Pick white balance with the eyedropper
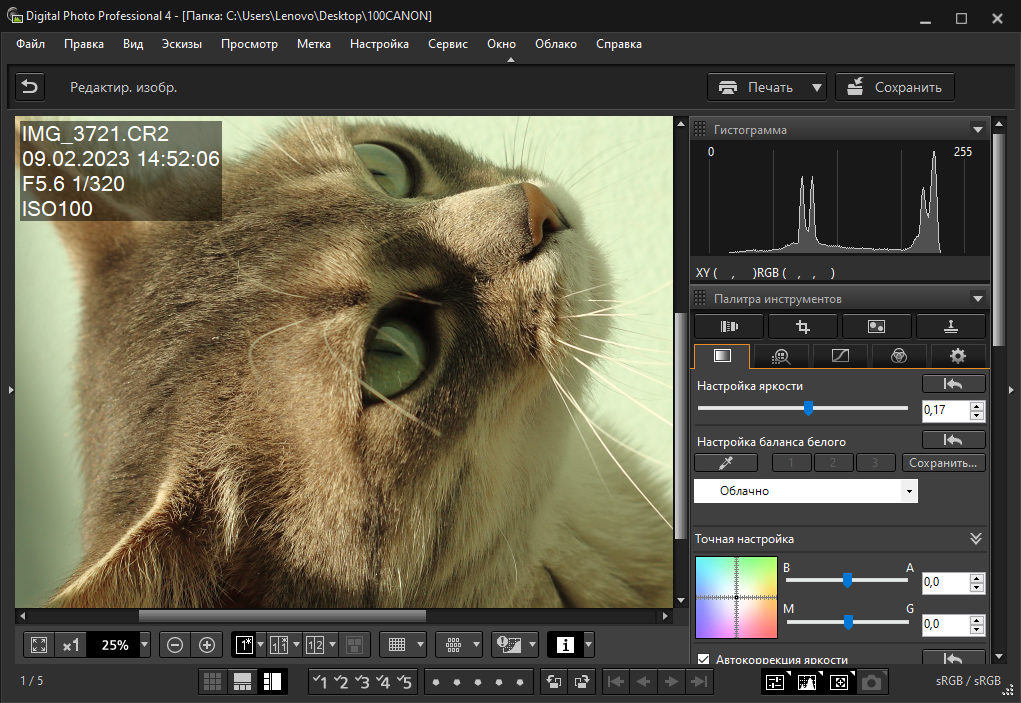Image resolution: width=1021 pixels, height=703 pixels. [x=726, y=463]
